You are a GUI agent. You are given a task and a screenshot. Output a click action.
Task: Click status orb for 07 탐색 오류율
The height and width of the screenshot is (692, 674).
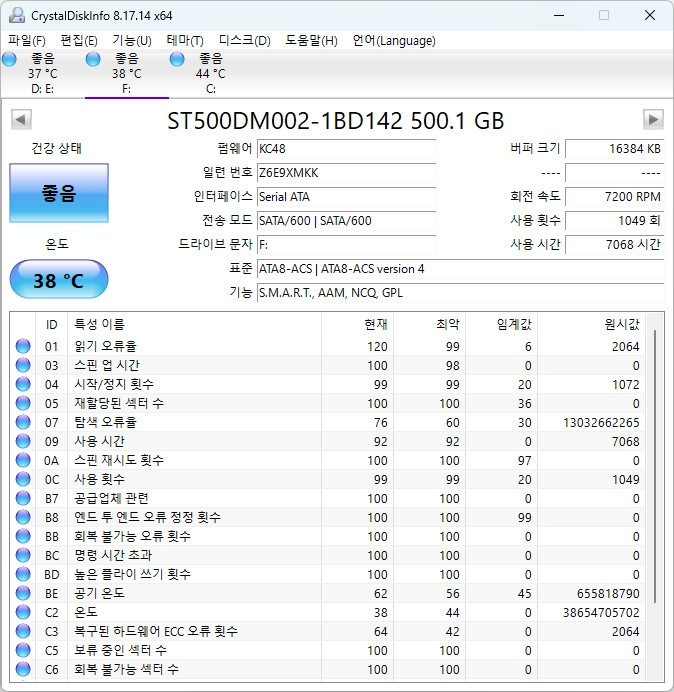[23, 422]
